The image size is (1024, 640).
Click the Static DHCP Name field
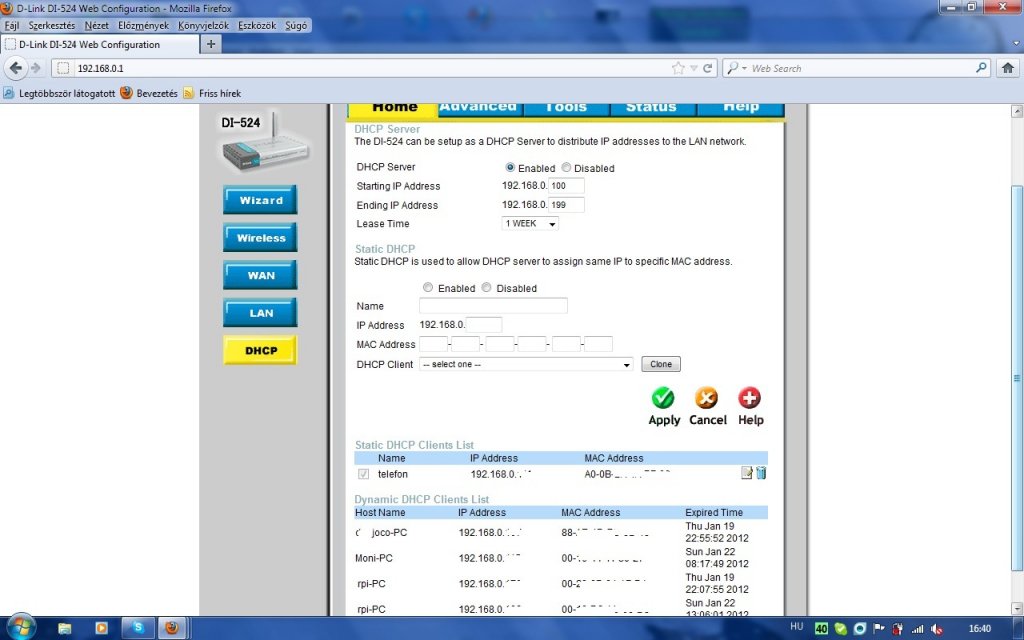[493, 306]
